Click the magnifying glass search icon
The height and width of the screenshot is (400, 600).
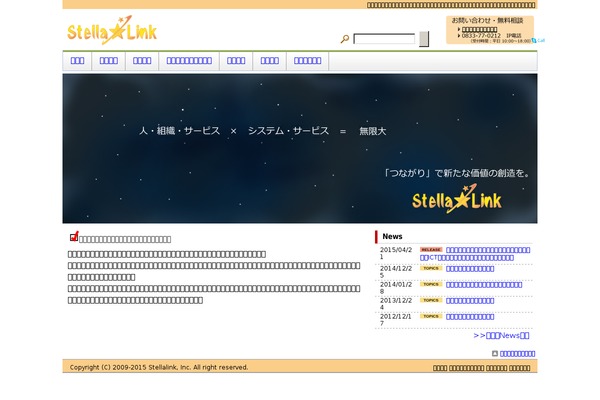coord(345,39)
